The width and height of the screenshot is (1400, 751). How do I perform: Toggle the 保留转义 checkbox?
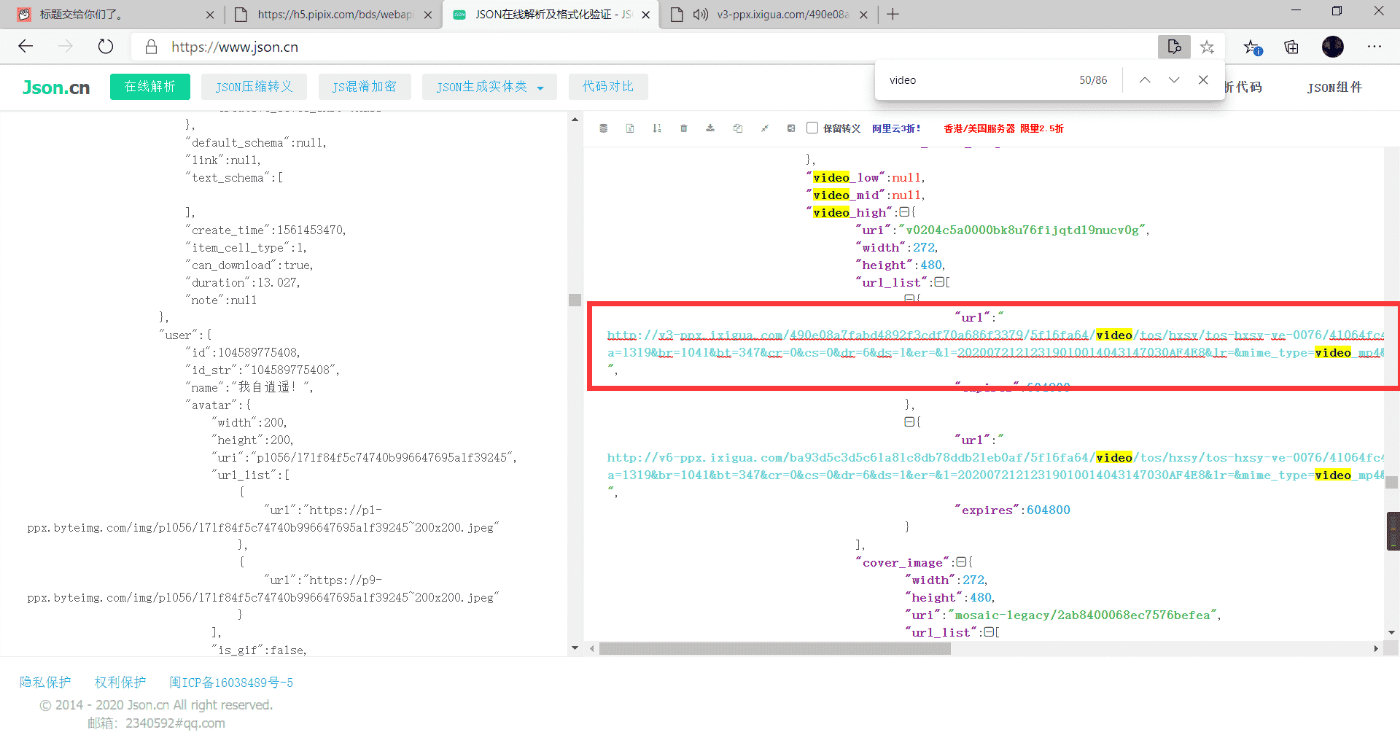pyautogui.click(x=812, y=128)
